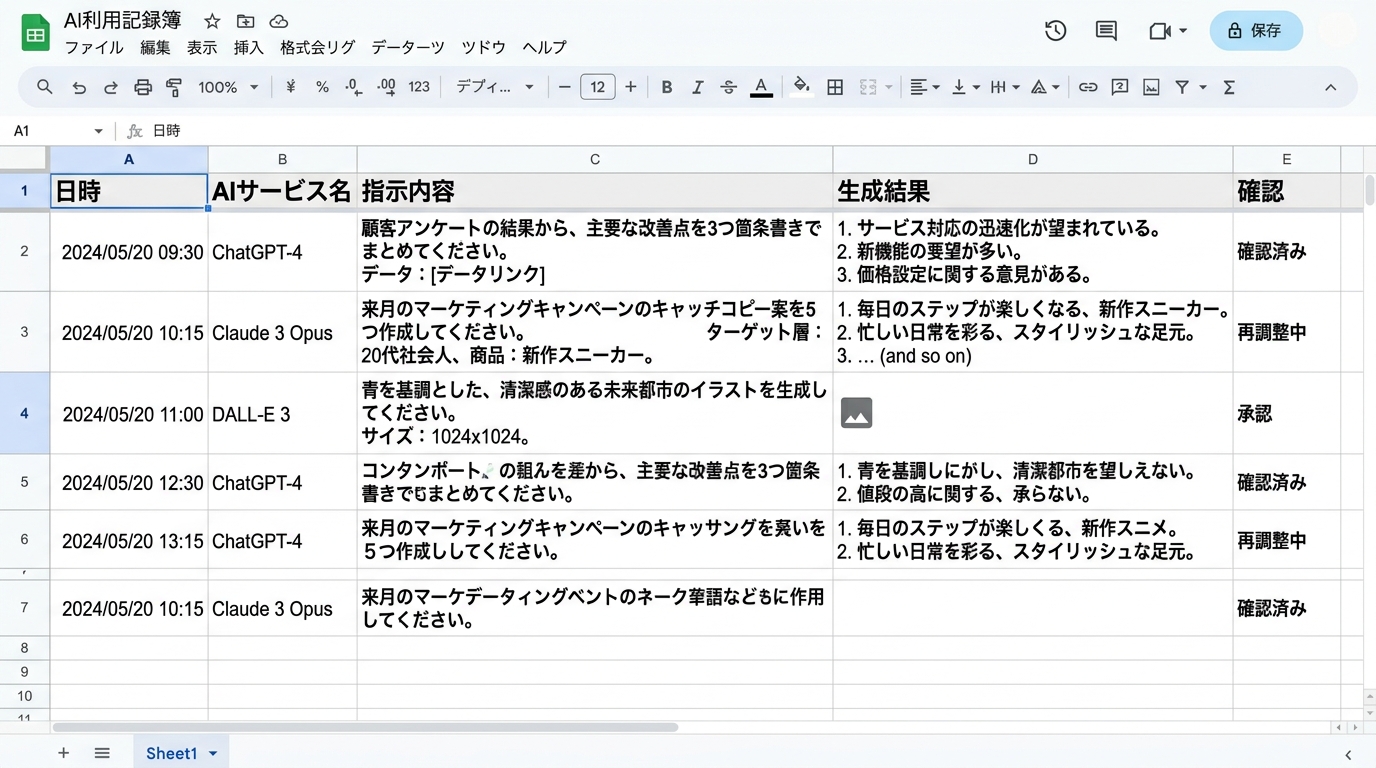The image size is (1376, 768).
Task: Click the font size input field
Action: tap(597, 88)
